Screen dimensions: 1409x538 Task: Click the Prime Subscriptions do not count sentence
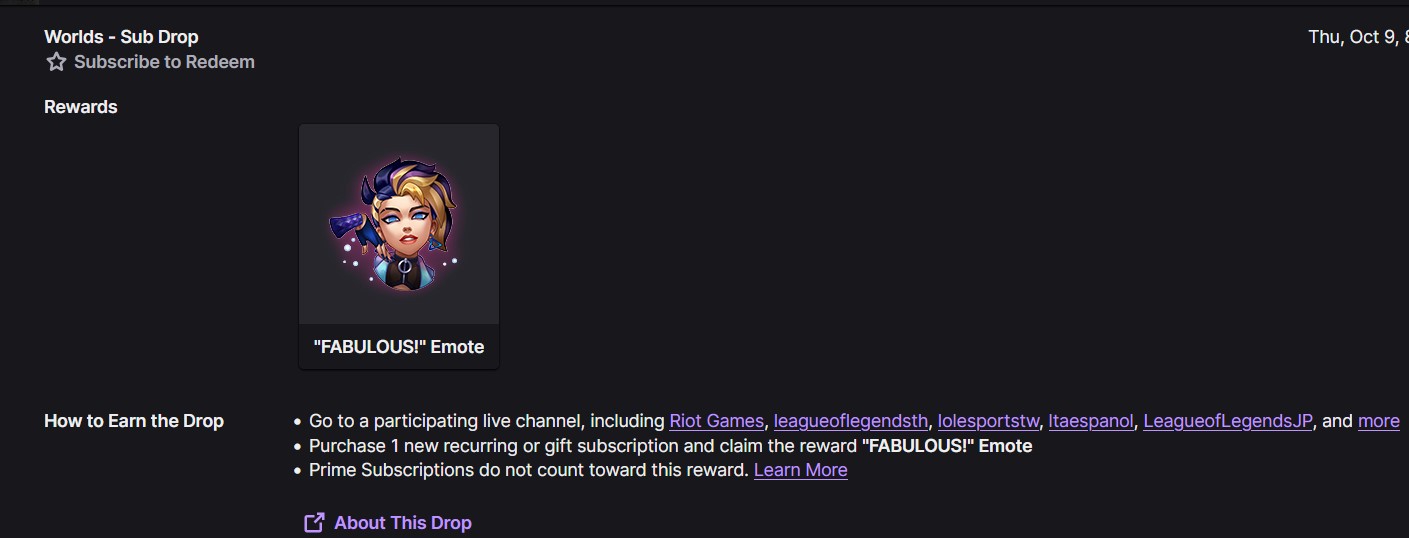(x=529, y=470)
